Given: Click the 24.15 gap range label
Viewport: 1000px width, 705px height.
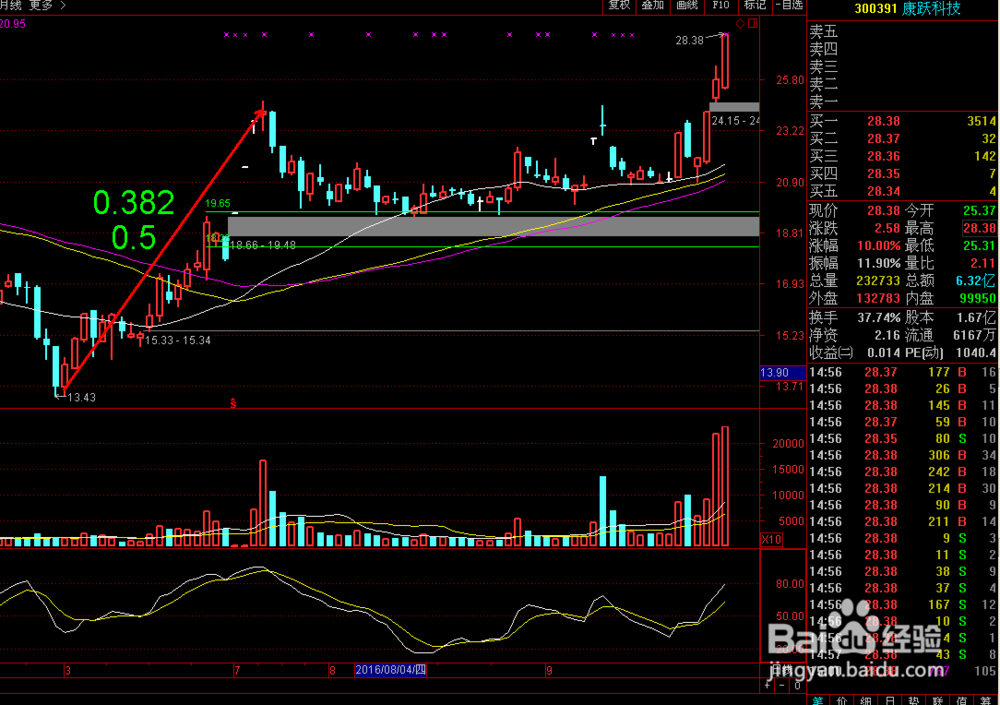Looking at the screenshot, I should click(x=735, y=121).
